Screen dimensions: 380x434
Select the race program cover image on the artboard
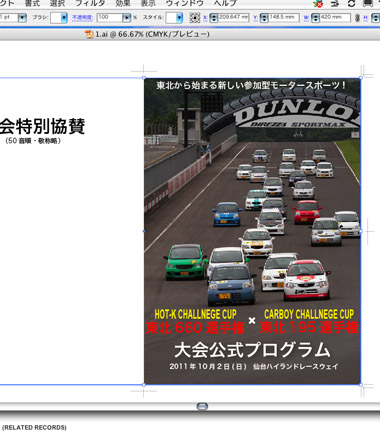click(252, 231)
